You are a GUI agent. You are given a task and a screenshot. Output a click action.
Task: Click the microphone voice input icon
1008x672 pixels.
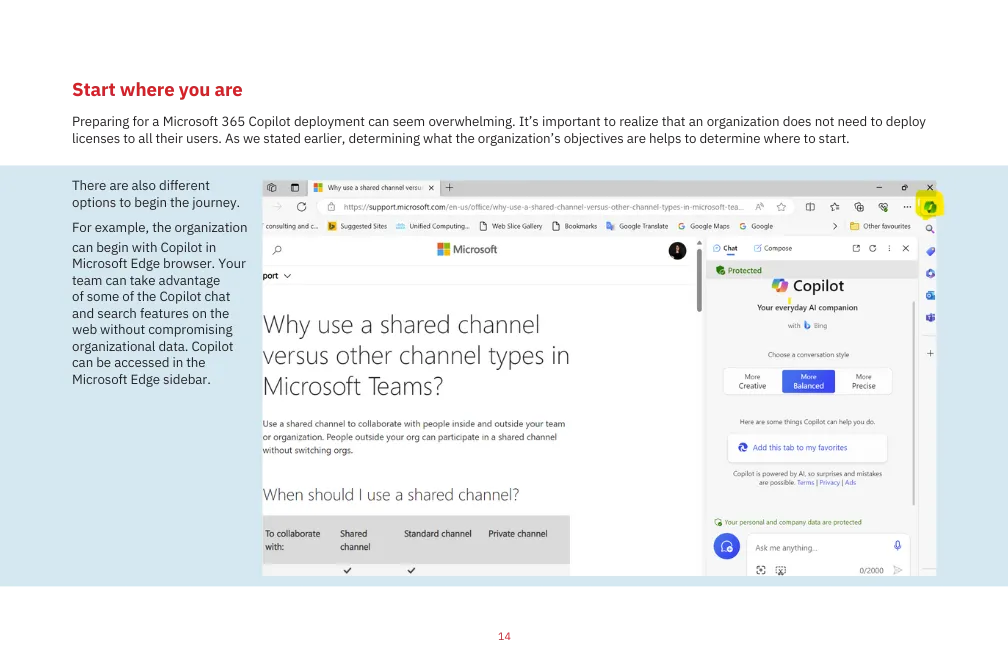pyautogui.click(x=897, y=546)
